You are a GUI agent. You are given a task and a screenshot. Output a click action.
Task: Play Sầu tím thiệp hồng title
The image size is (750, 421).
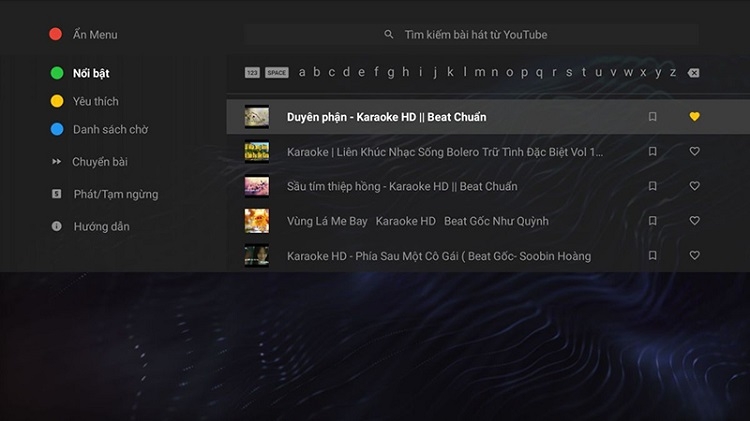click(x=402, y=186)
